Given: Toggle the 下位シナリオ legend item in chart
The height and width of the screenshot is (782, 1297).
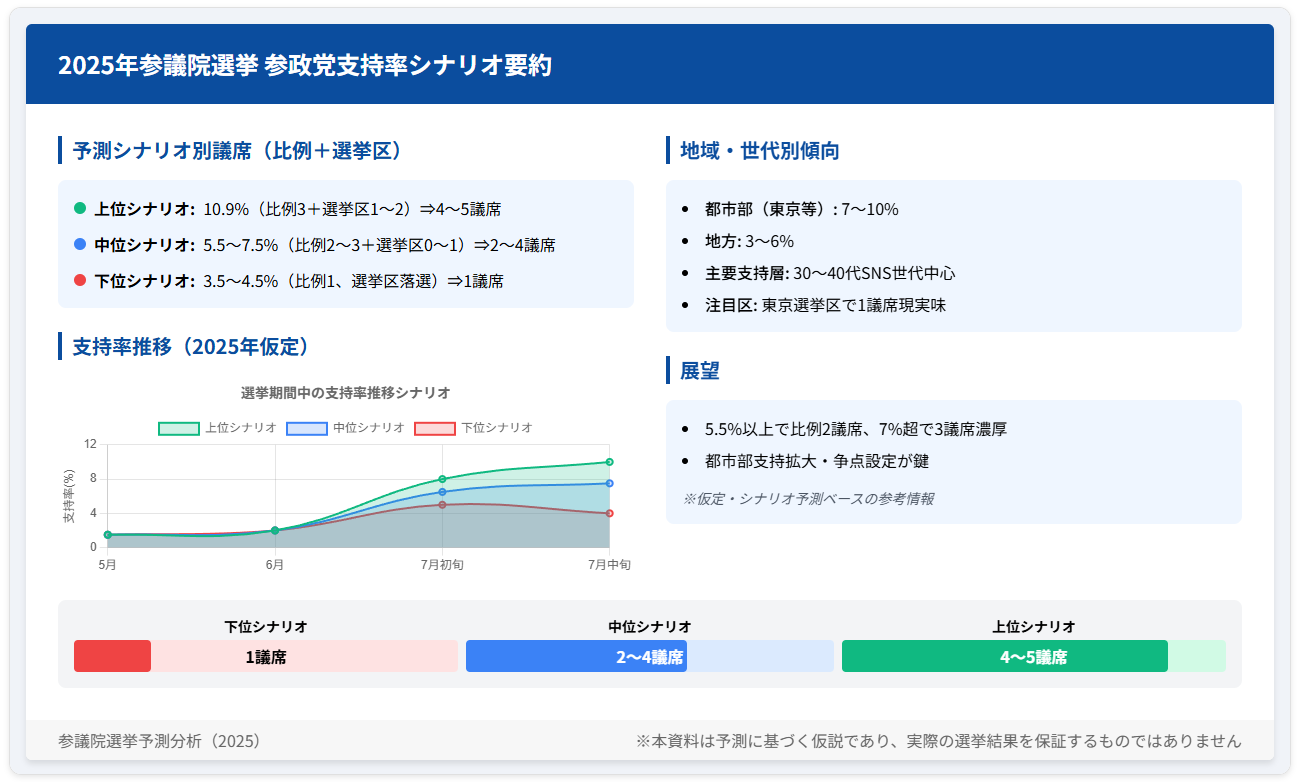Looking at the screenshot, I should coord(474,428).
